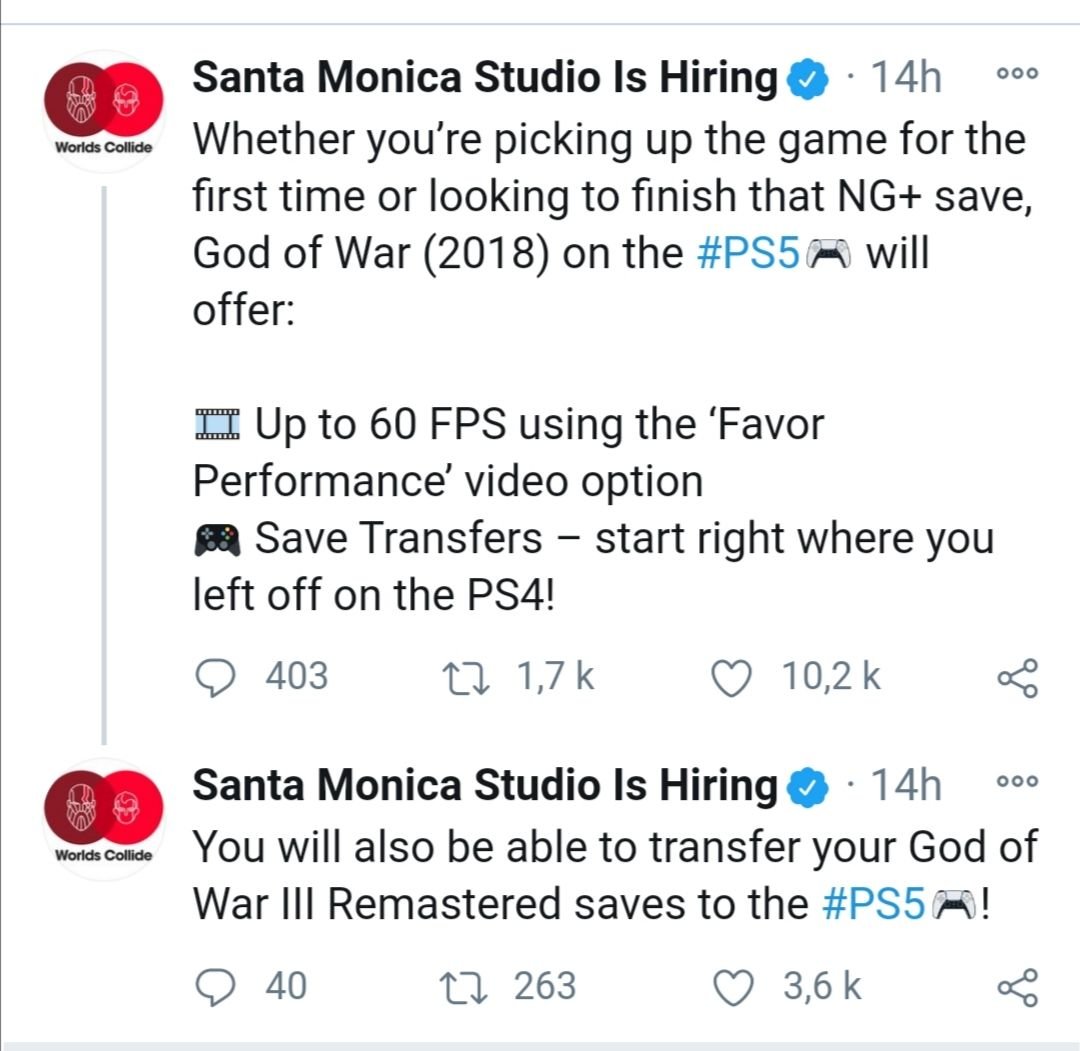Open first tweet's Worlds Collide profile avatar

[104, 110]
